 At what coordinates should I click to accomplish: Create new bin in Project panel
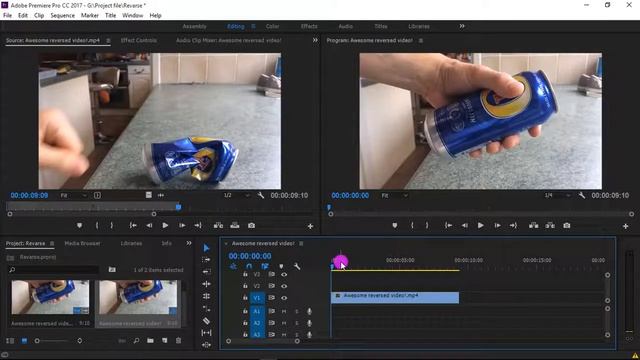tap(150, 340)
